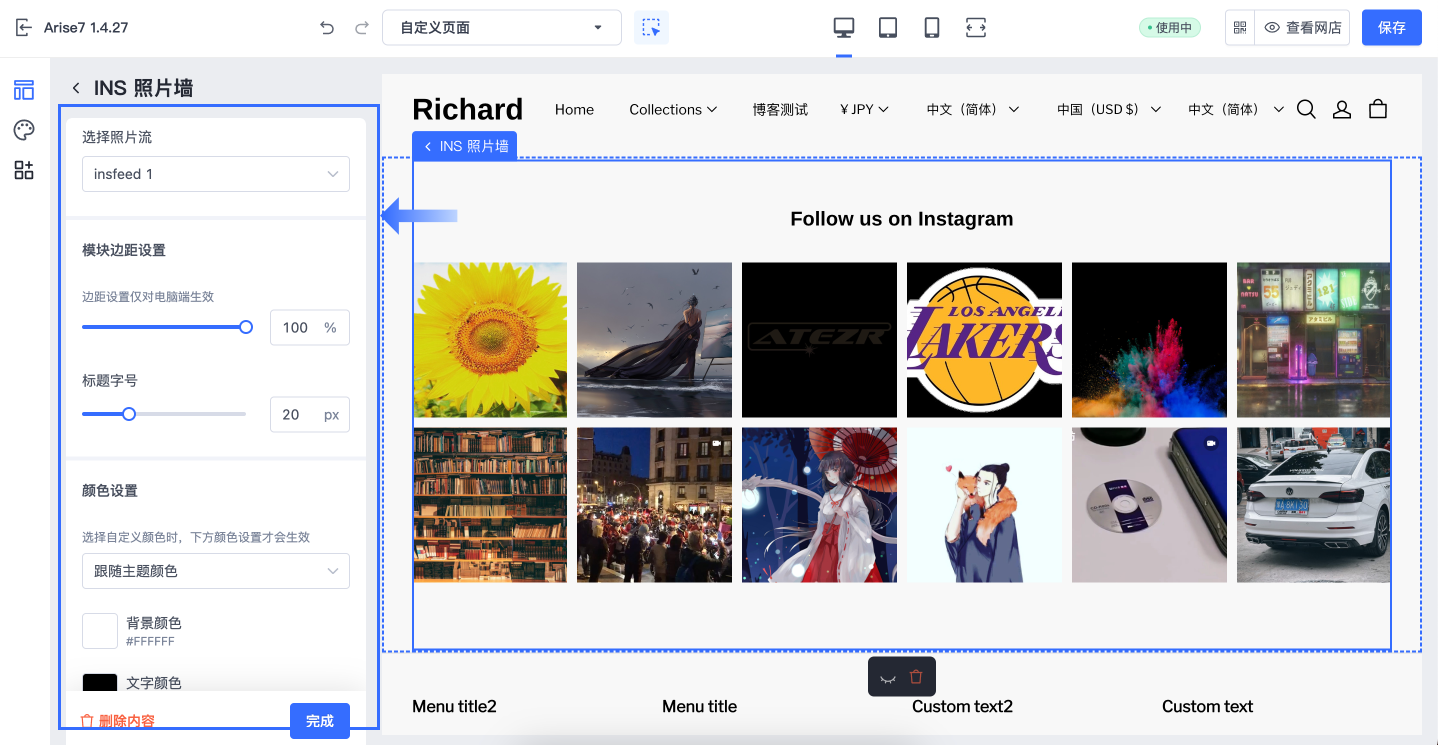Switch to mobile phone preview mode
Viewport: 1438px width, 745px height.
coord(932,28)
